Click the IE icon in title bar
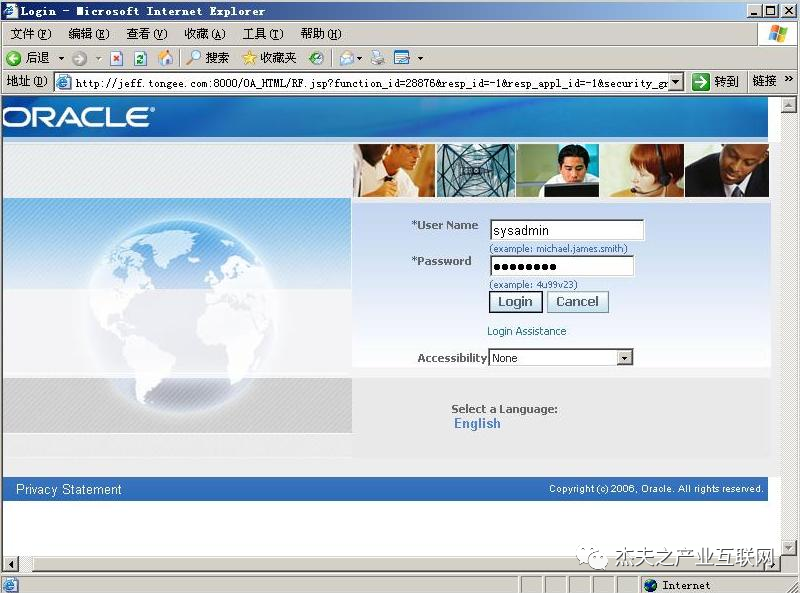Screen dimensions: 800x593 (10, 10)
